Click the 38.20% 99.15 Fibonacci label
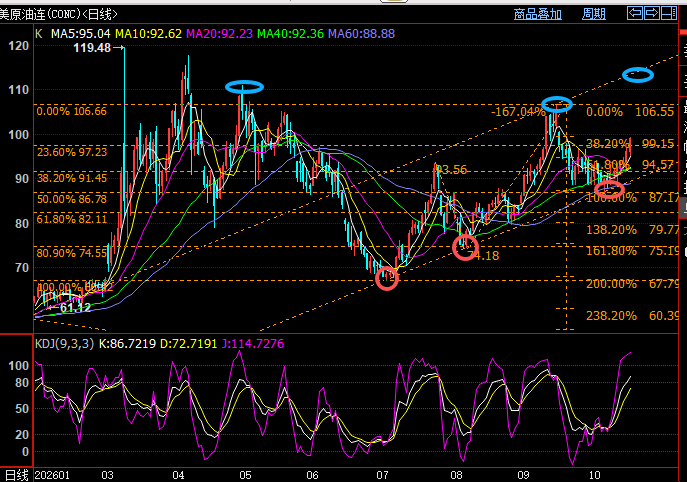The width and height of the screenshot is (687, 482). pos(630,144)
